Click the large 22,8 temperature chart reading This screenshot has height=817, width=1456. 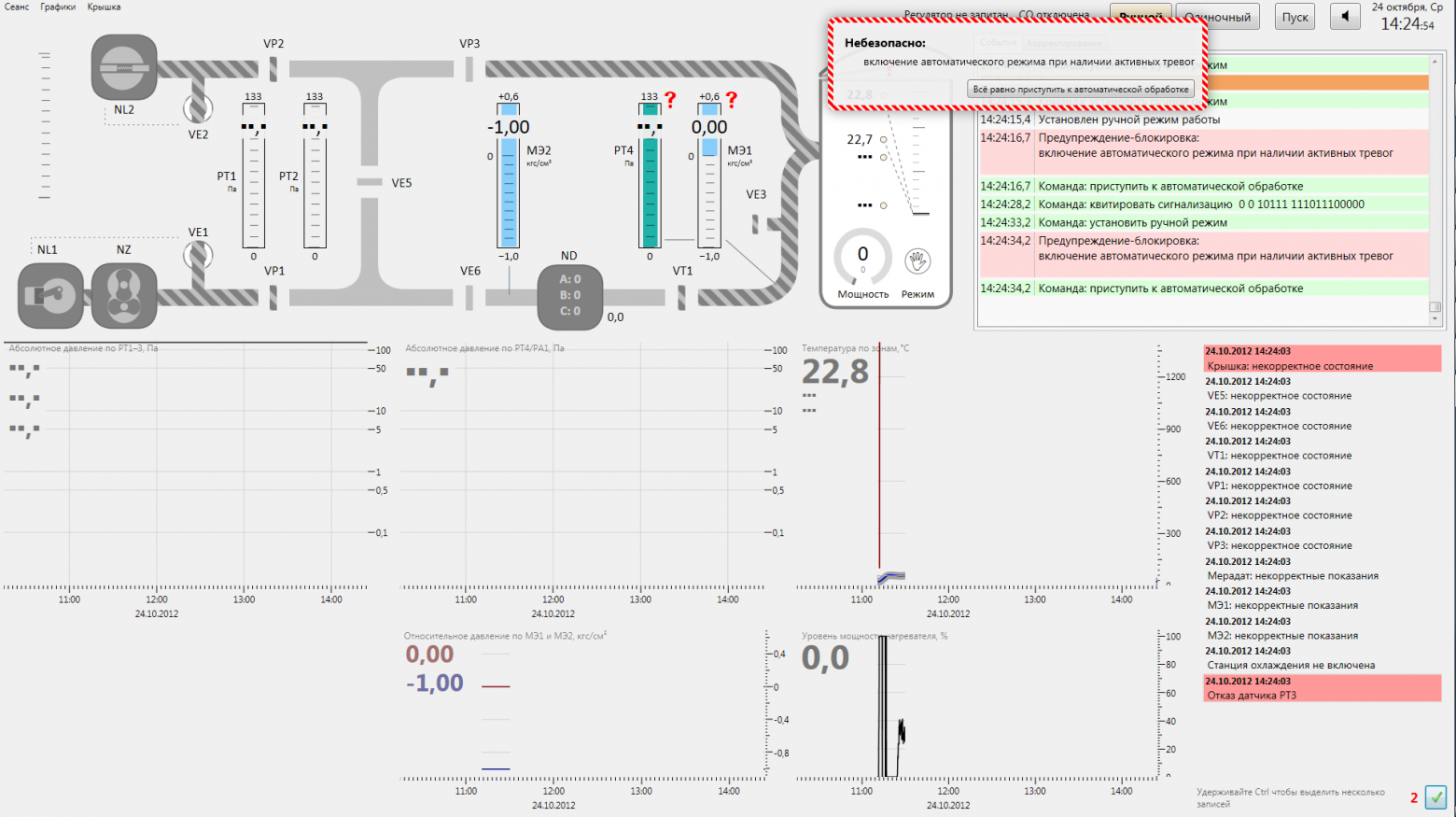point(835,372)
